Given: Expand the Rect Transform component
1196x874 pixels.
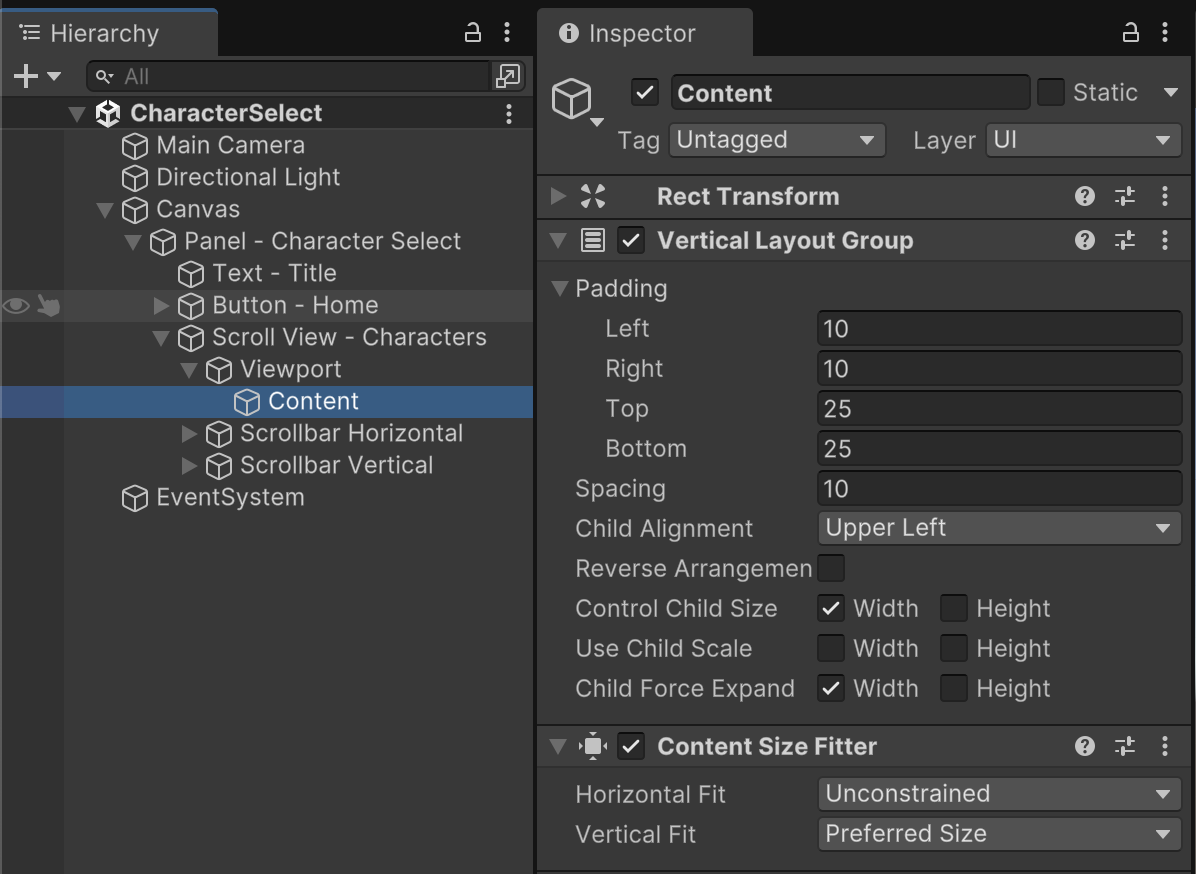Looking at the screenshot, I should [559, 196].
